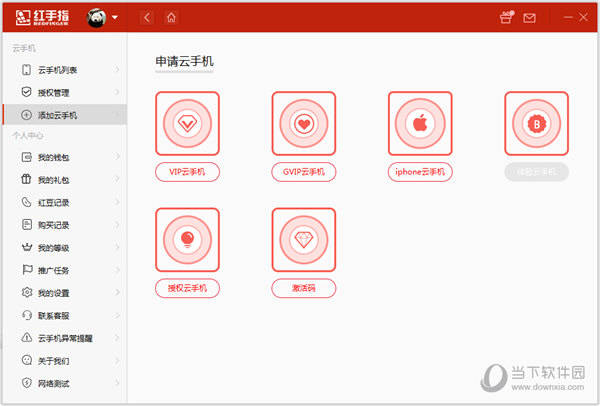
Task: Expand the chevron on 云手机列表 row
Action: 117,70
